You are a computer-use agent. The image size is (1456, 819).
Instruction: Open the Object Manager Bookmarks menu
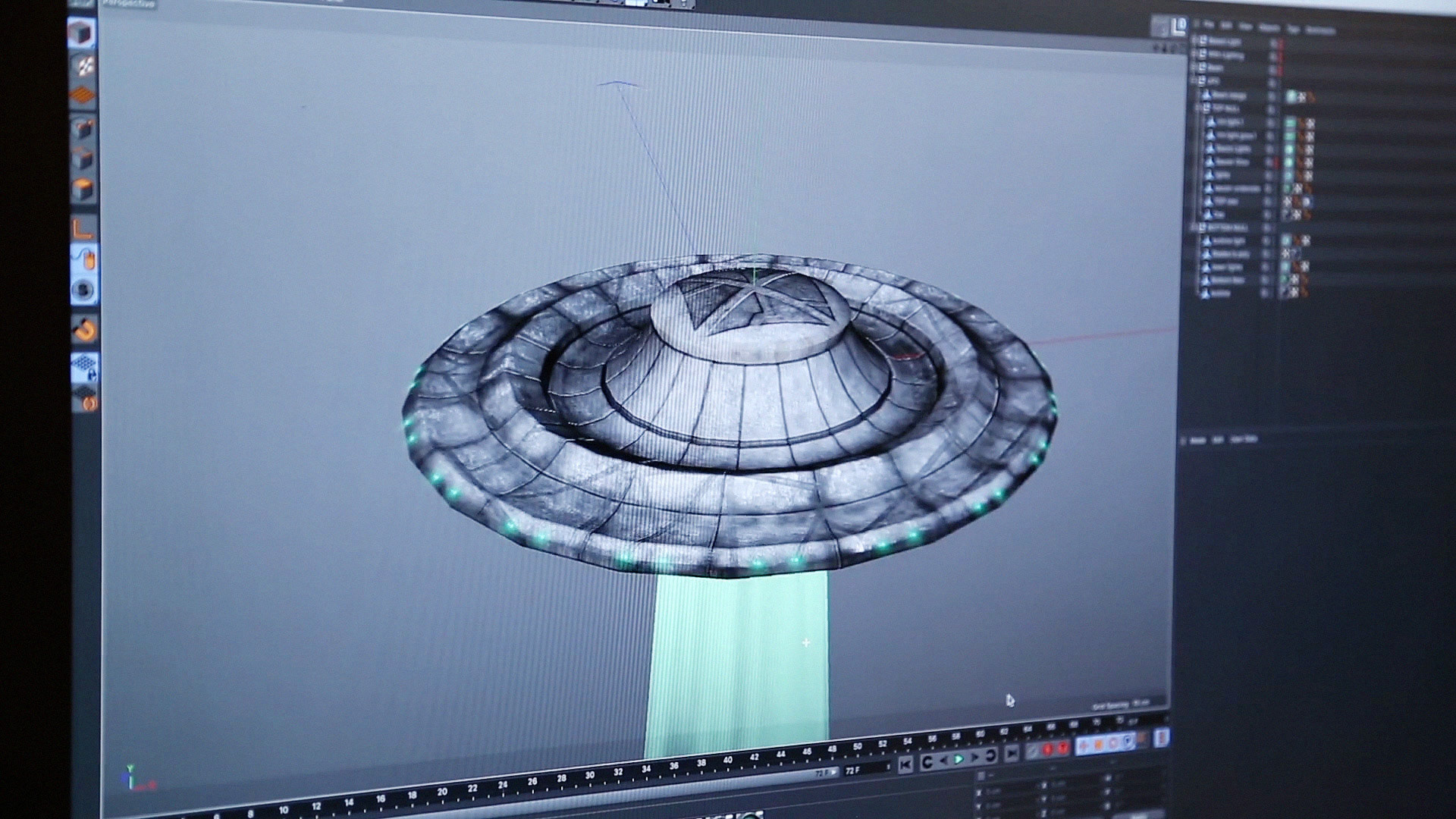1320,30
